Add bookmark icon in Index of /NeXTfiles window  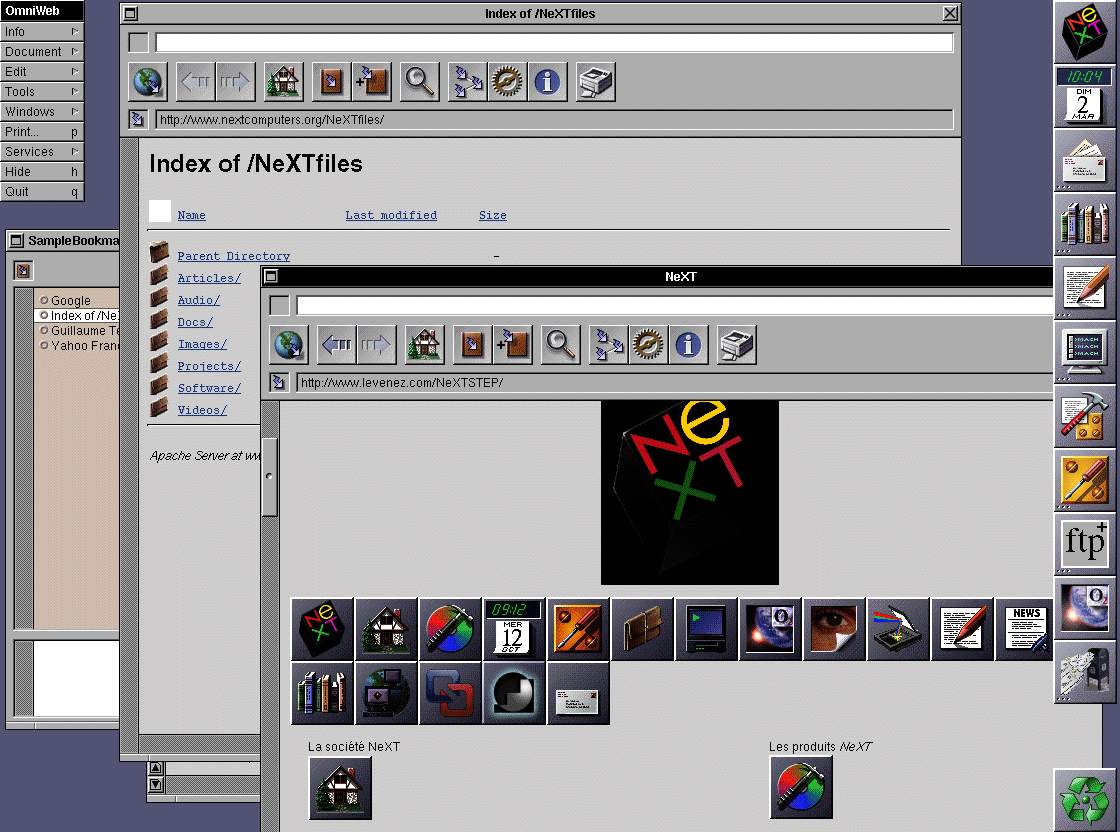371,82
